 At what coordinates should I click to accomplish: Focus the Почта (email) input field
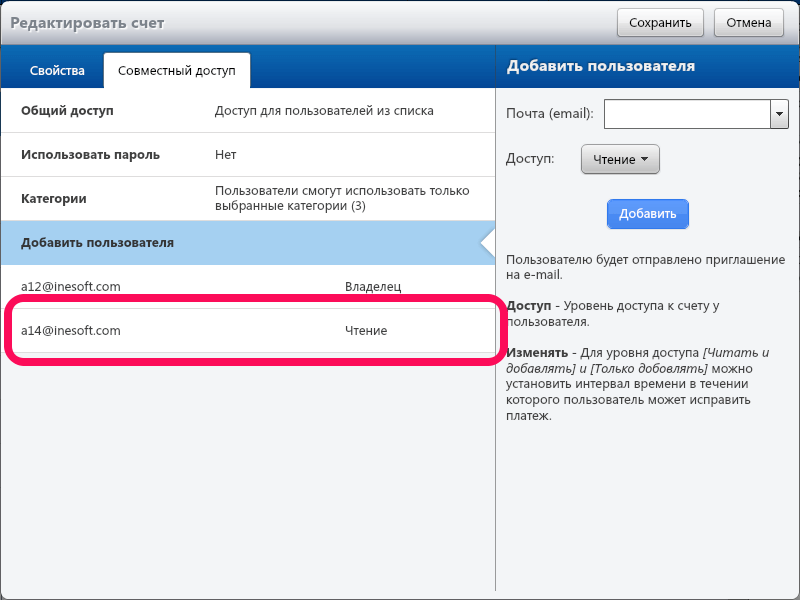point(687,114)
